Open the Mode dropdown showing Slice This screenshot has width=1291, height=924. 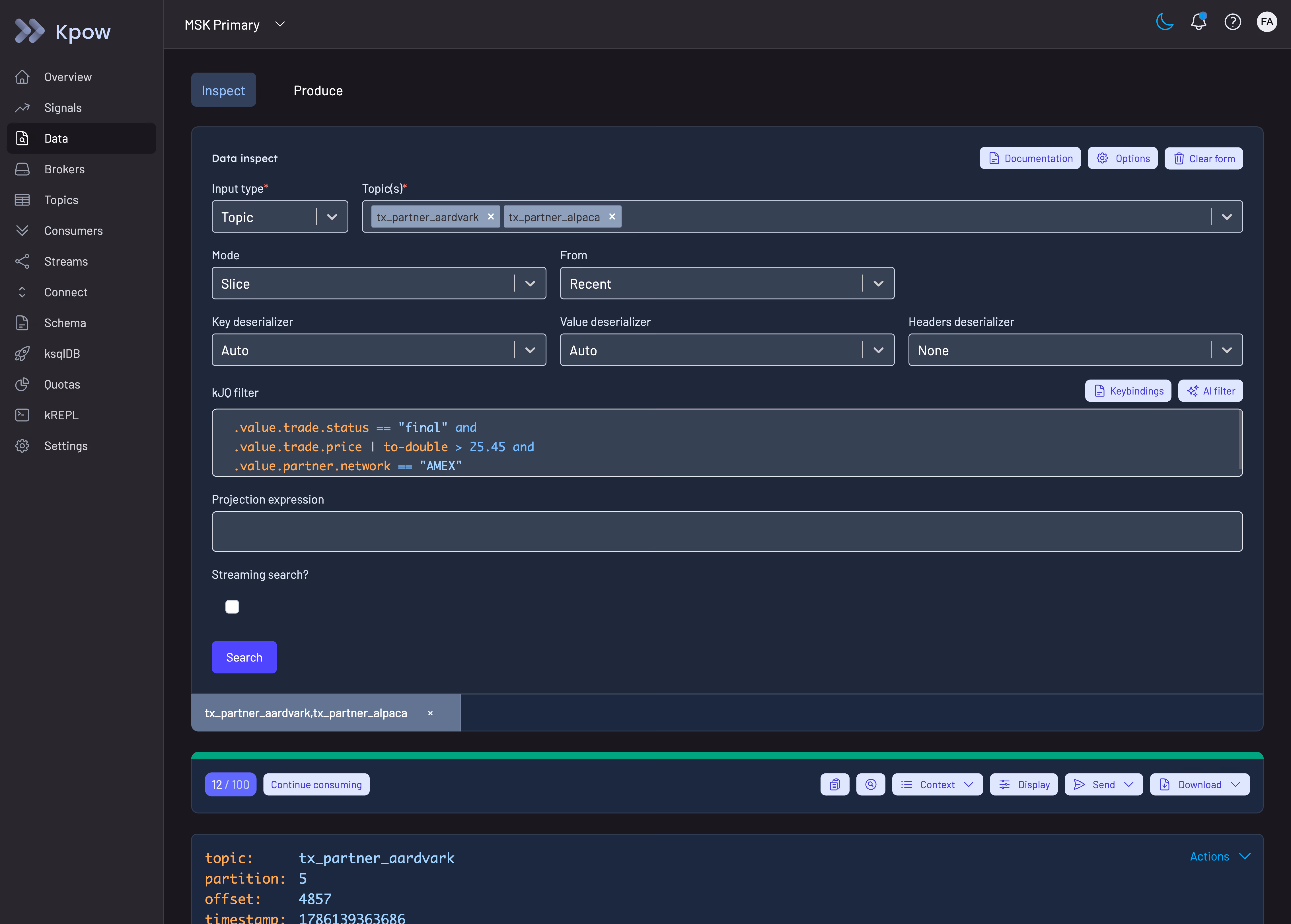(x=379, y=283)
